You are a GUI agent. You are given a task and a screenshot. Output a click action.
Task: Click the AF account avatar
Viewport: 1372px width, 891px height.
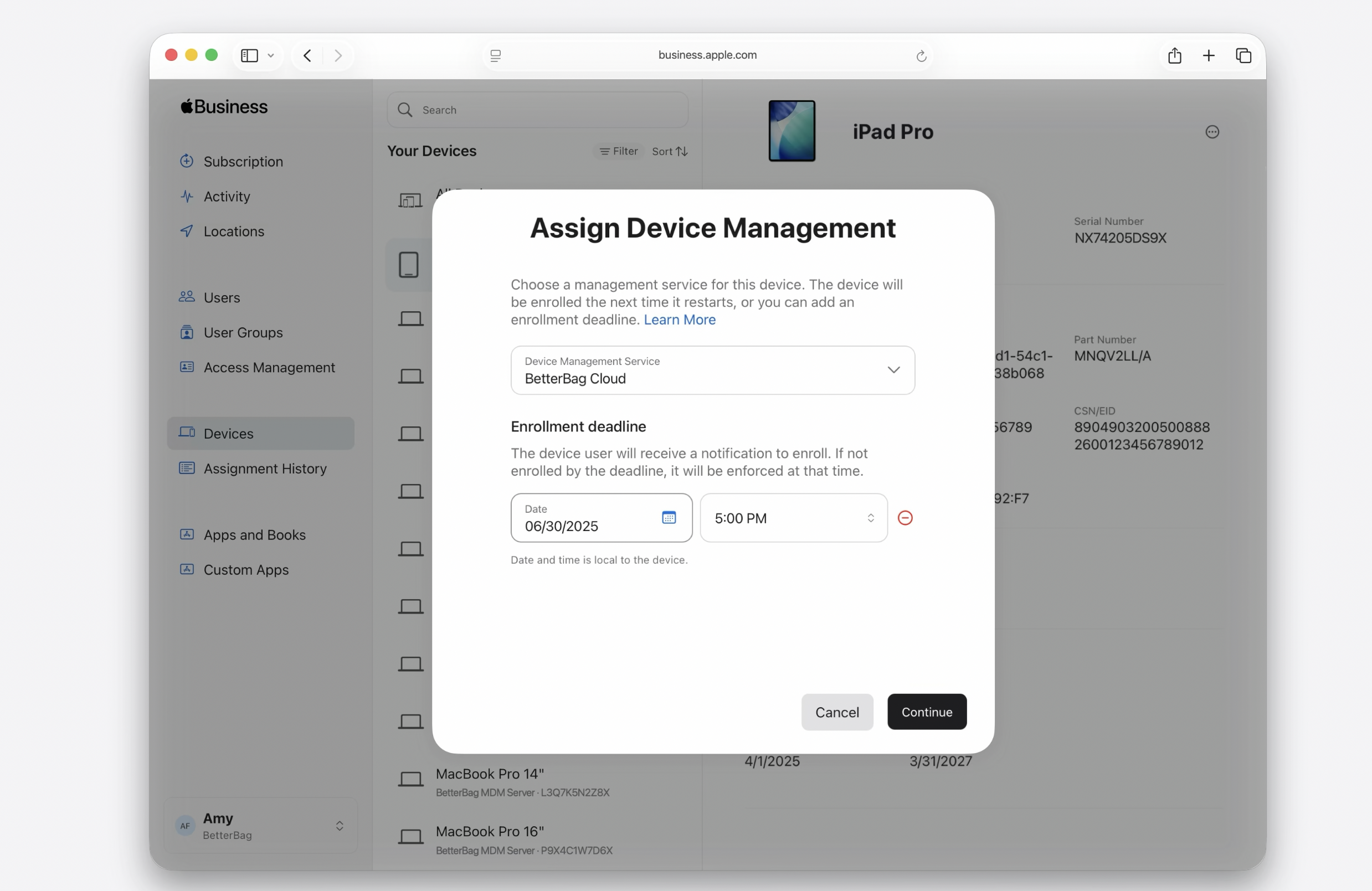185,826
